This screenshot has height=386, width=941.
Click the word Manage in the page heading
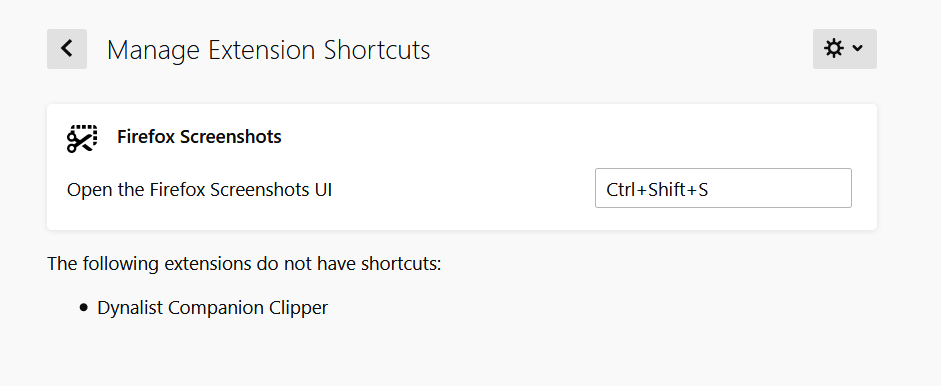click(x=154, y=51)
